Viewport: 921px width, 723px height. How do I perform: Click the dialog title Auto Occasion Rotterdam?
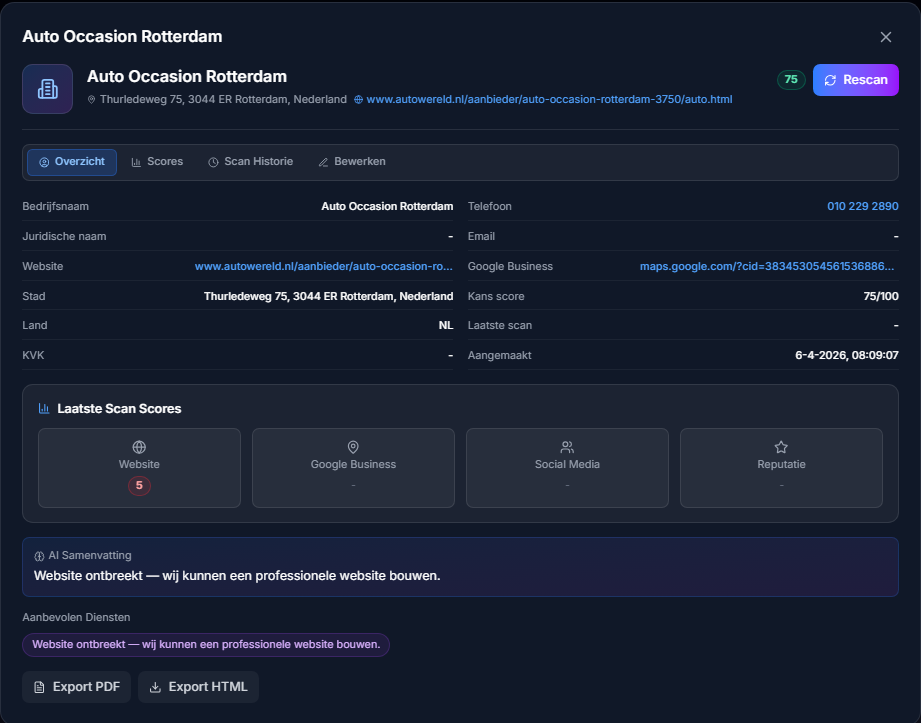(x=122, y=36)
